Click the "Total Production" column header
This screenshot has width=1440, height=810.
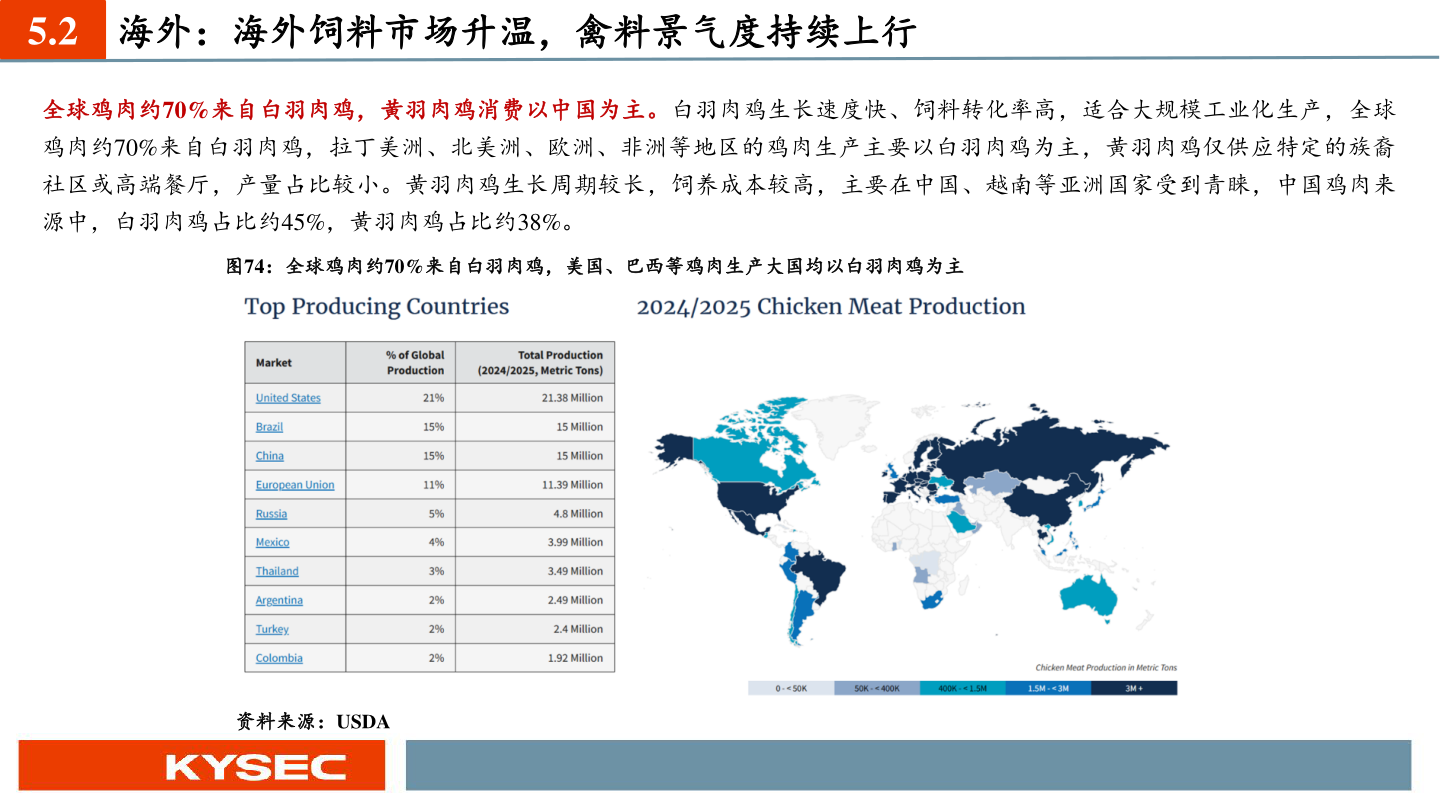click(x=535, y=363)
